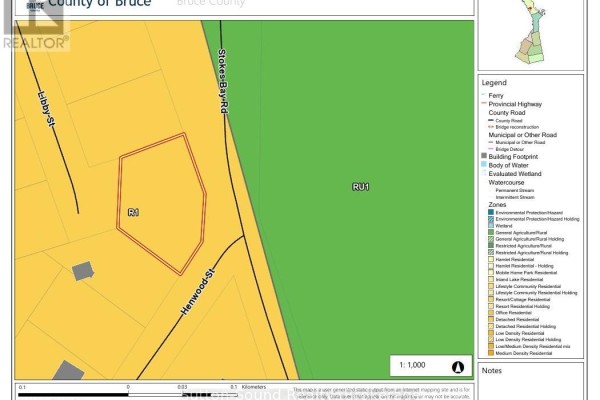The height and width of the screenshot is (400, 600).
Task: Click the Wetland zone color swatch
Action: point(491,225)
